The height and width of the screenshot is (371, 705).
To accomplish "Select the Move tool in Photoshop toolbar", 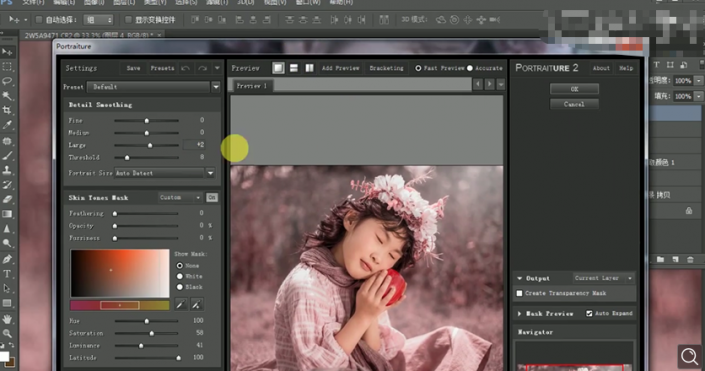I will click(x=7, y=52).
